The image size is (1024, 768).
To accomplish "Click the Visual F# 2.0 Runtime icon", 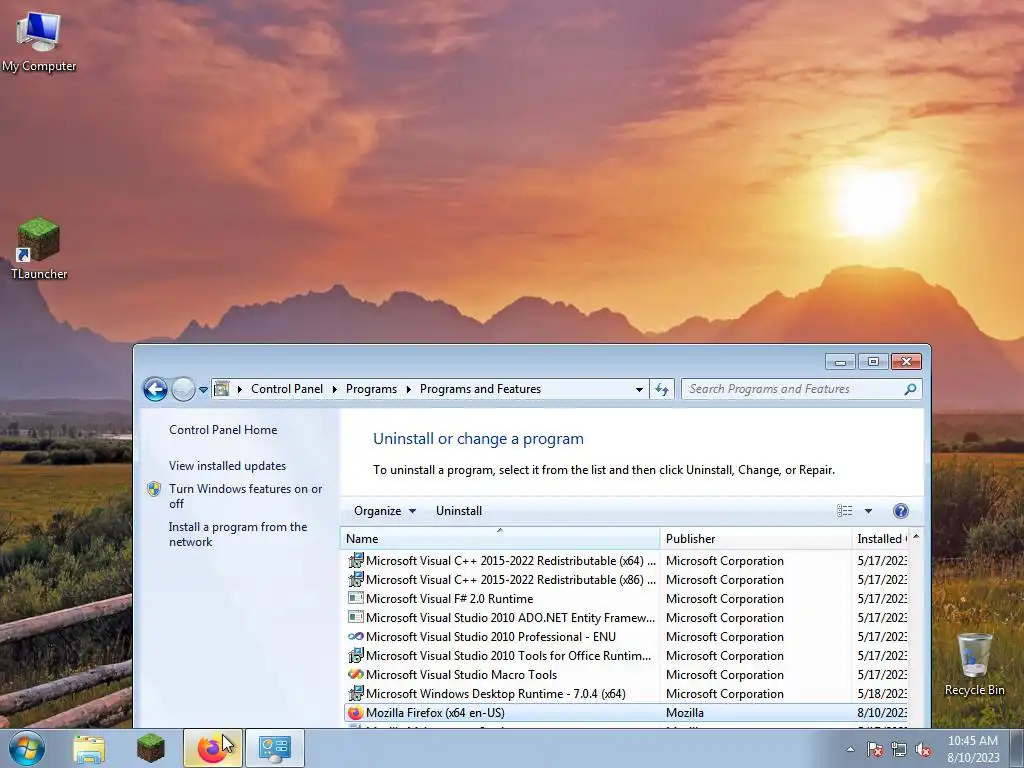I will (355, 599).
